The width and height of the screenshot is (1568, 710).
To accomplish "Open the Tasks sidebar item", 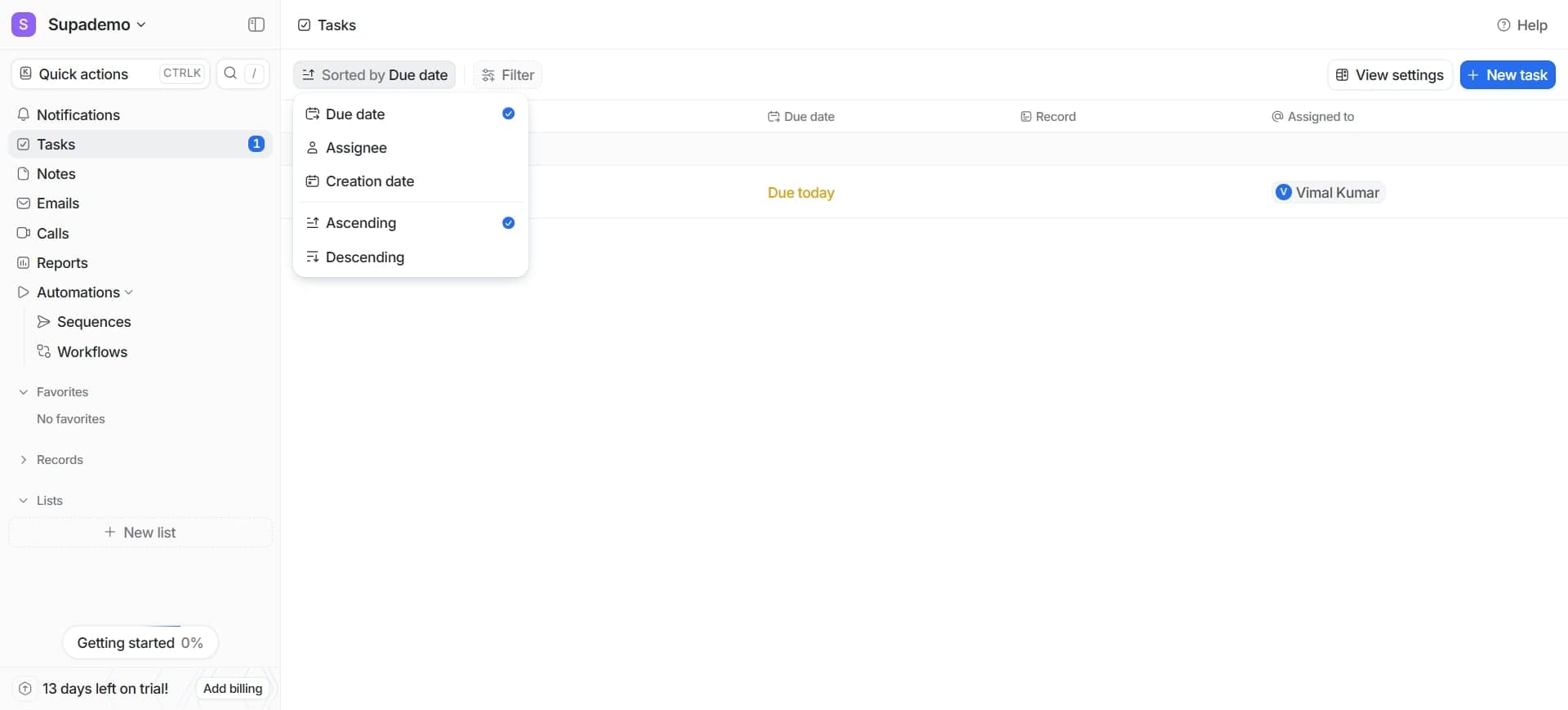I will click(140, 144).
